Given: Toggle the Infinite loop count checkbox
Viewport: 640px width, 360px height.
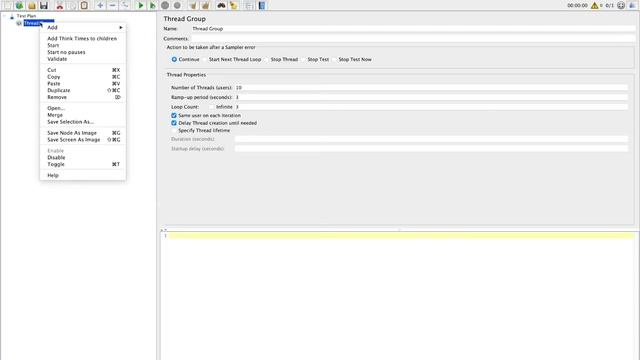Looking at the screenshot, I should 211,107.
